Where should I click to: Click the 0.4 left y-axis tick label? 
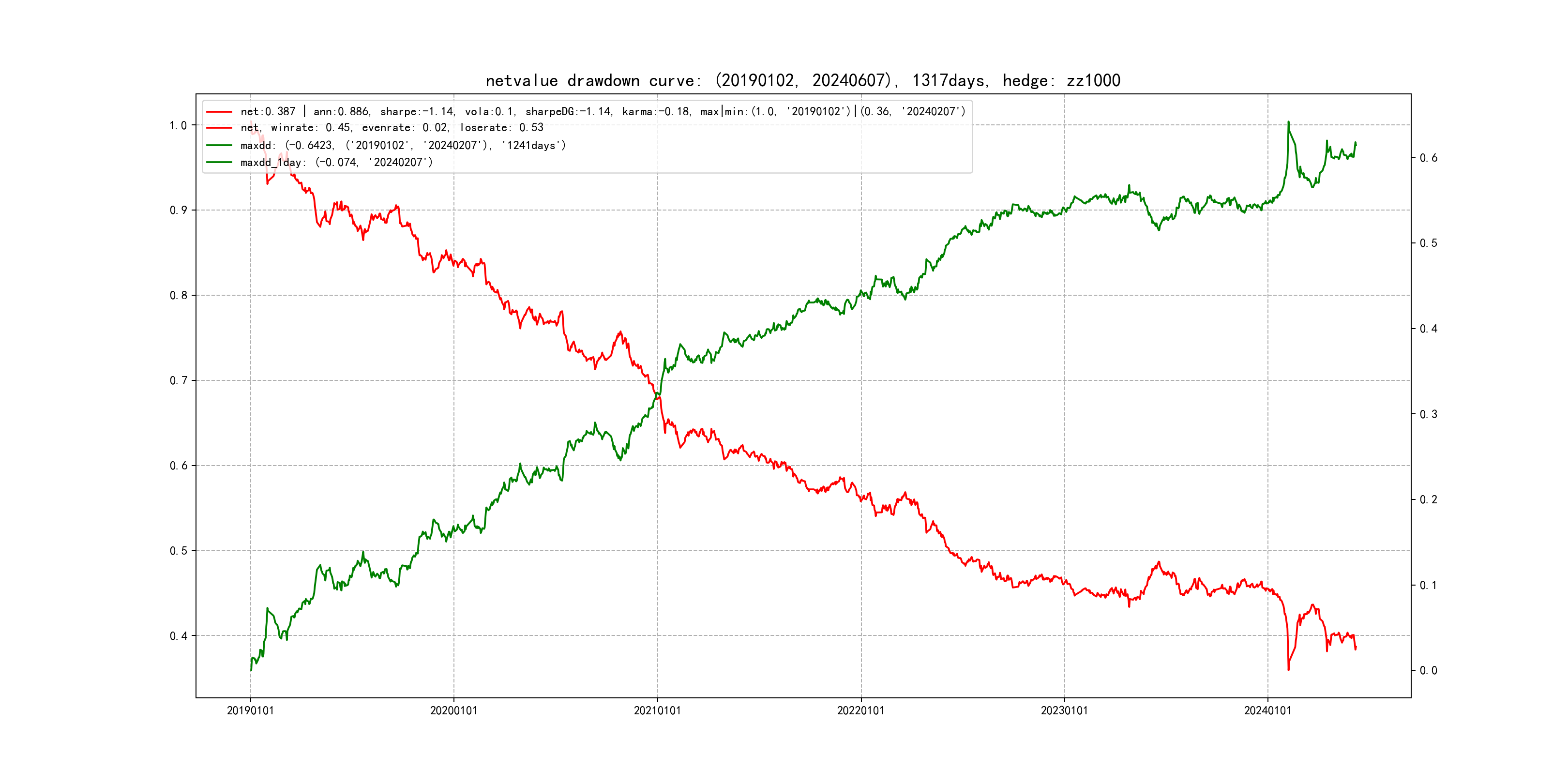tap(178, 636)
